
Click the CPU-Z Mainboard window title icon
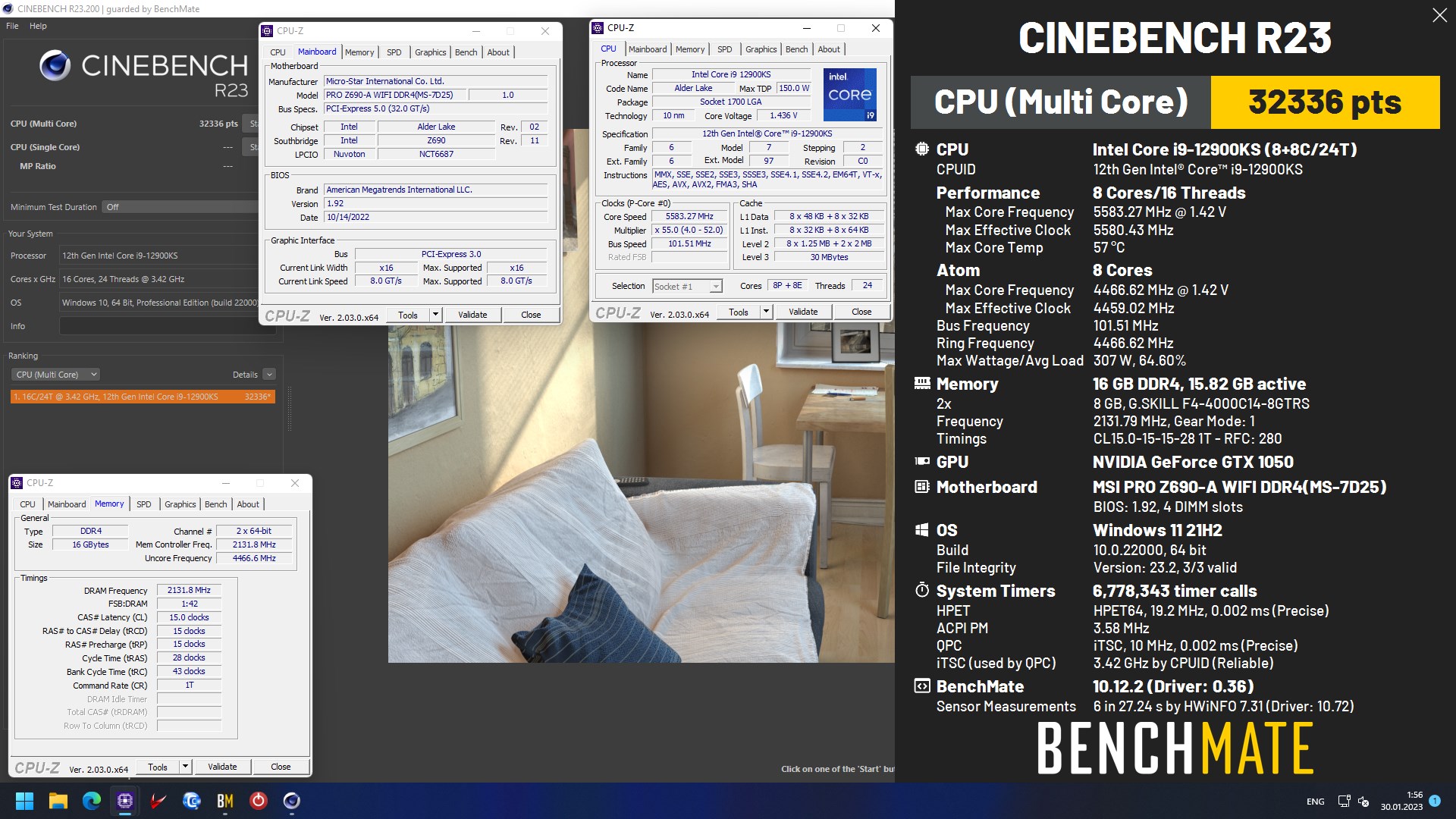(267, 31)
